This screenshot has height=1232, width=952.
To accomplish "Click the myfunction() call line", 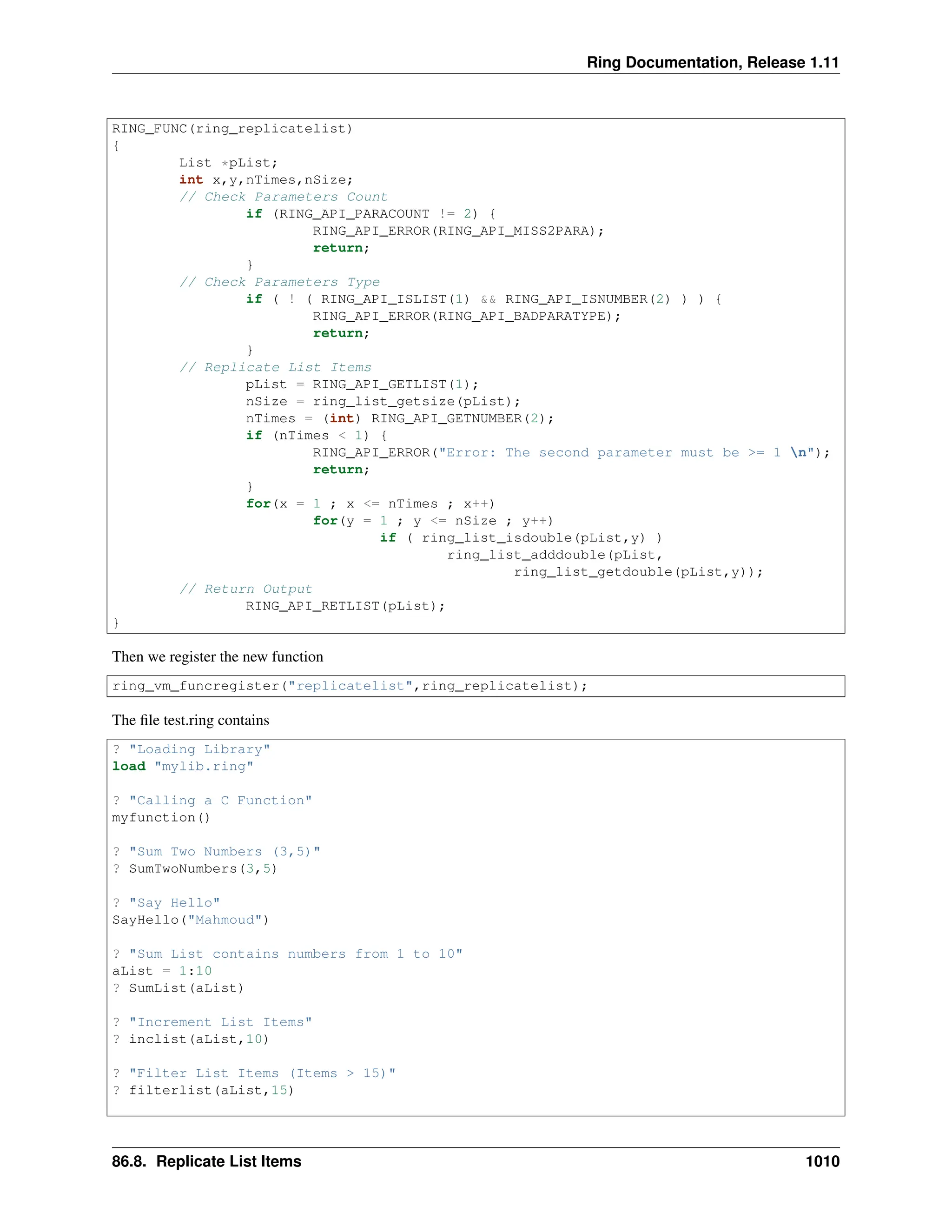I will click(x=161, y=817).
